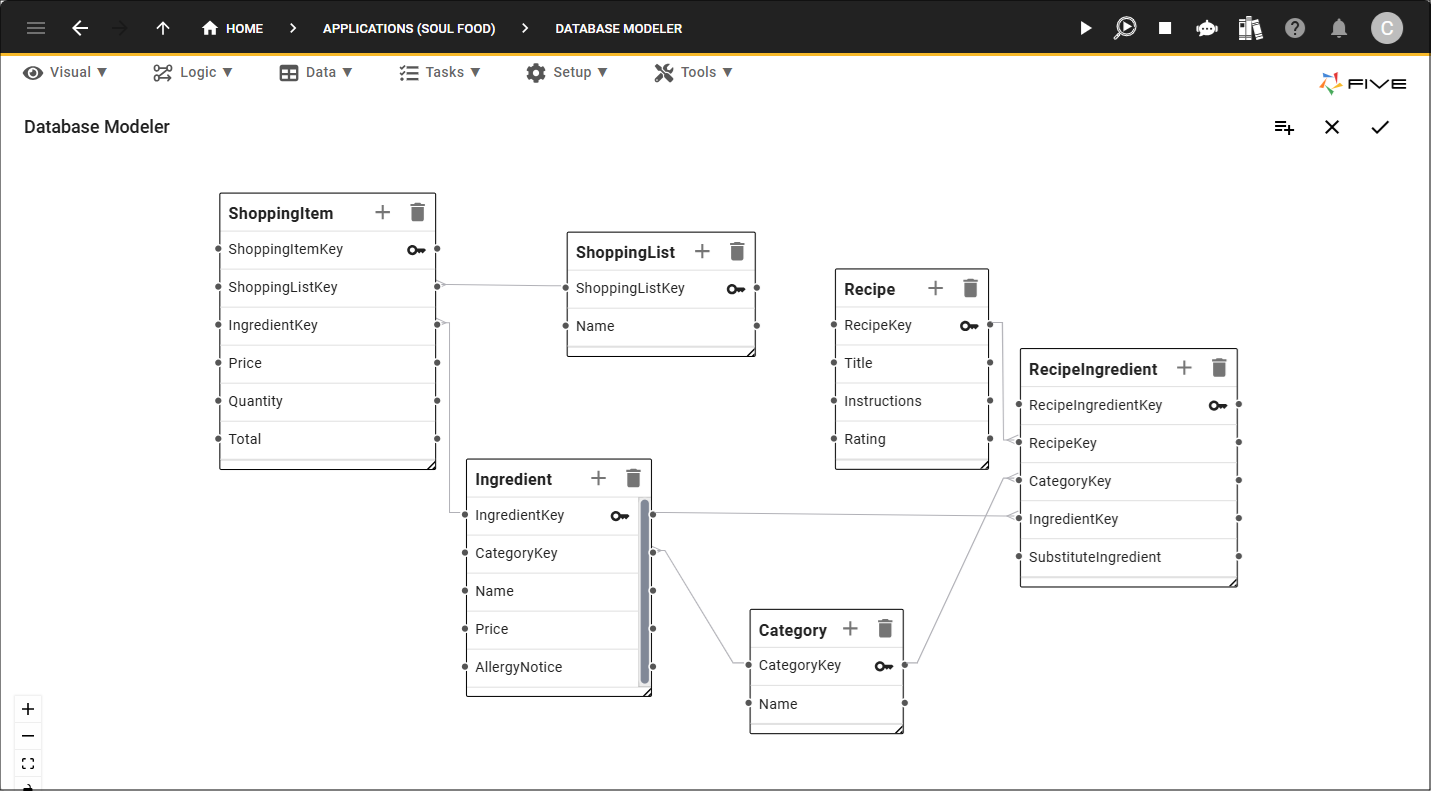Click connector dot right of Category CategoryKey
The image size is (1431, 791).
coord(904,664)
